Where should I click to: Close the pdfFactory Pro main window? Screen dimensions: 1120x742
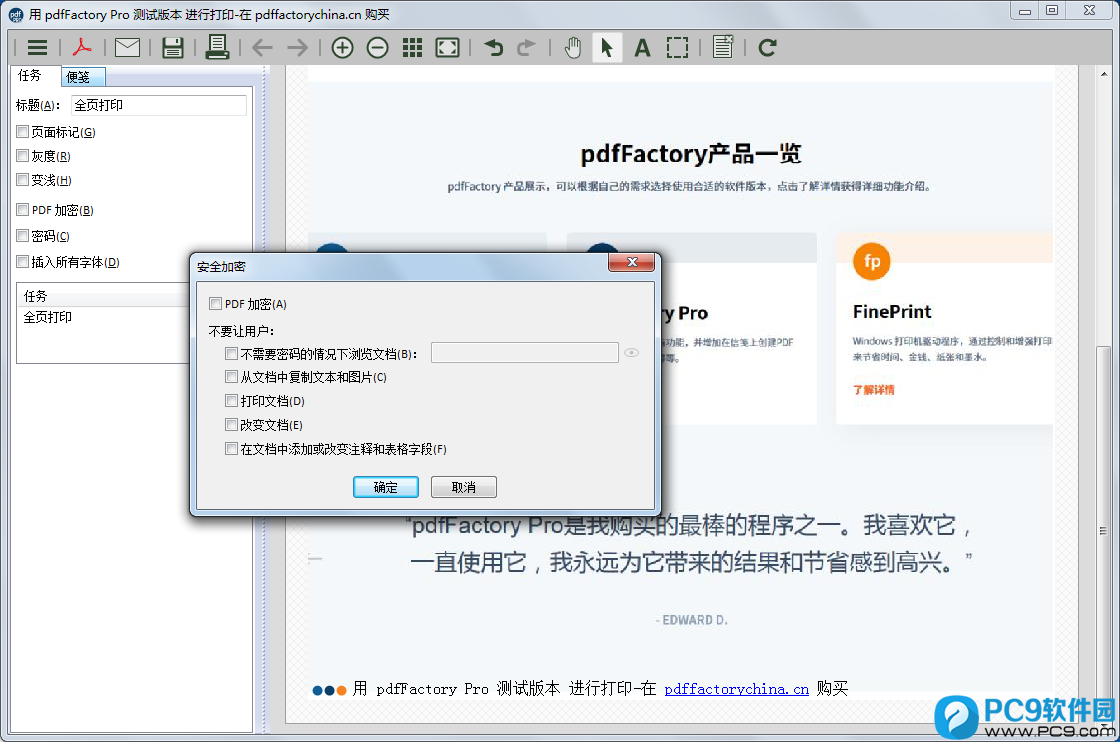1089,11
